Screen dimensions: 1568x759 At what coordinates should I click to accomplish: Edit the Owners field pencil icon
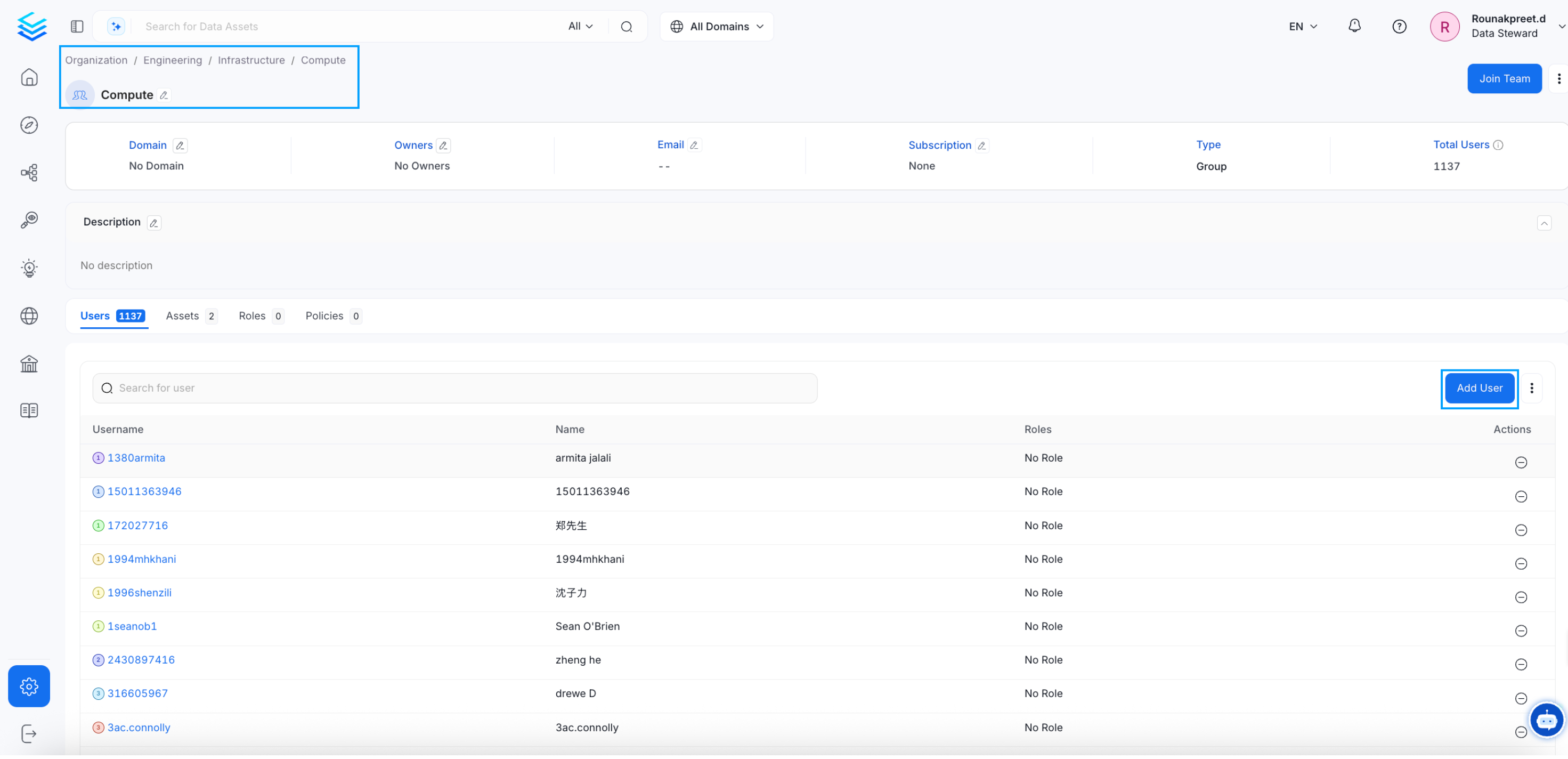click(444, 146)
